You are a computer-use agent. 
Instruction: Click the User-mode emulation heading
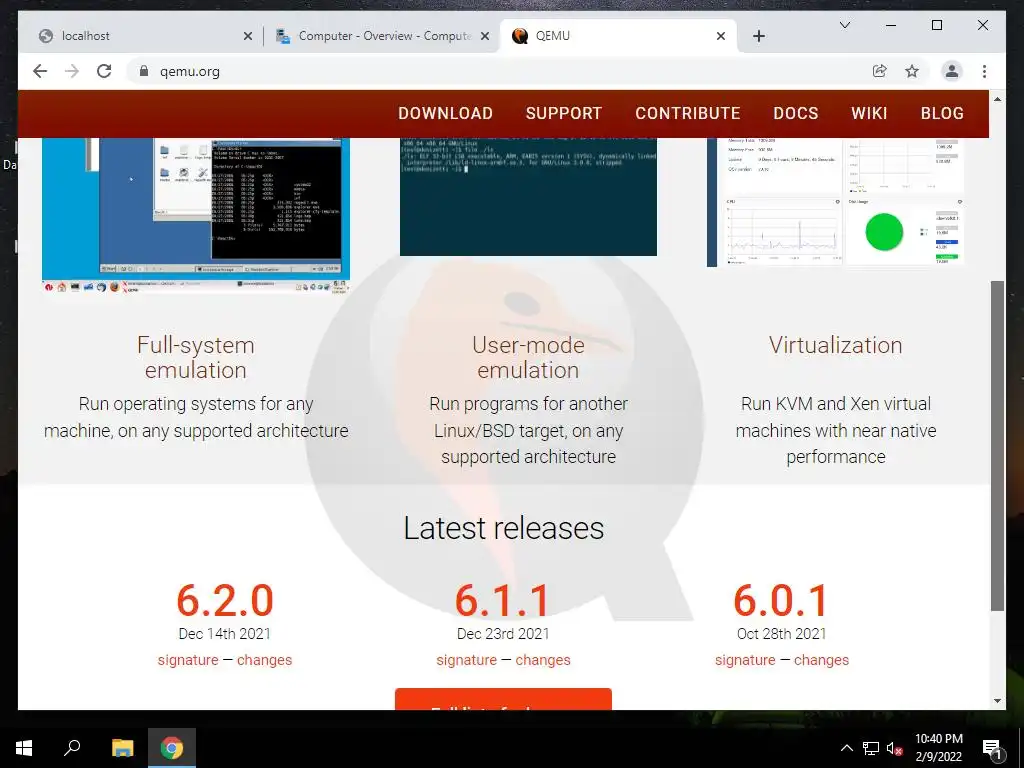tap(528, 357)
